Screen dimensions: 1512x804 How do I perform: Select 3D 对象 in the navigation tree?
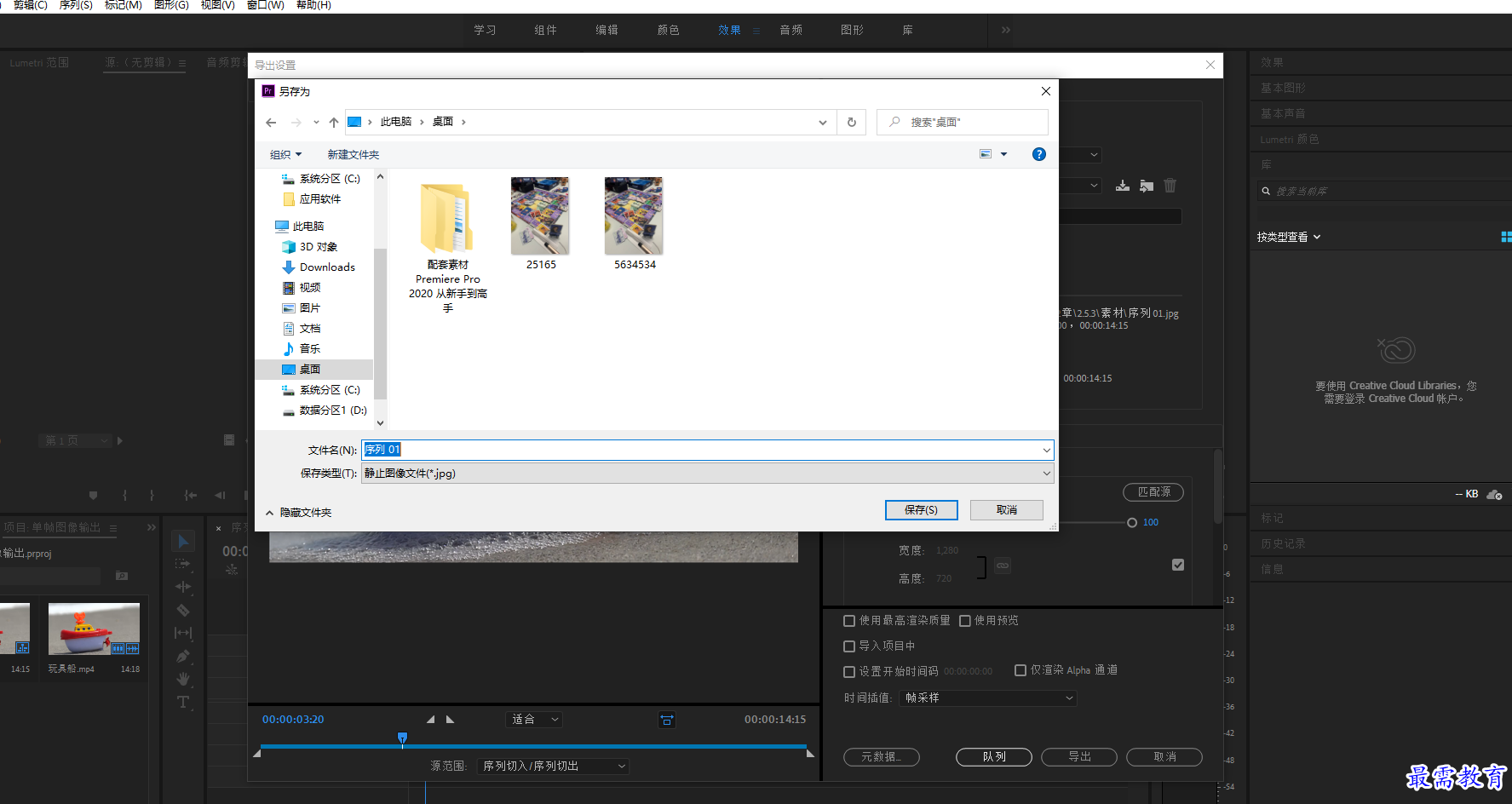319,247
